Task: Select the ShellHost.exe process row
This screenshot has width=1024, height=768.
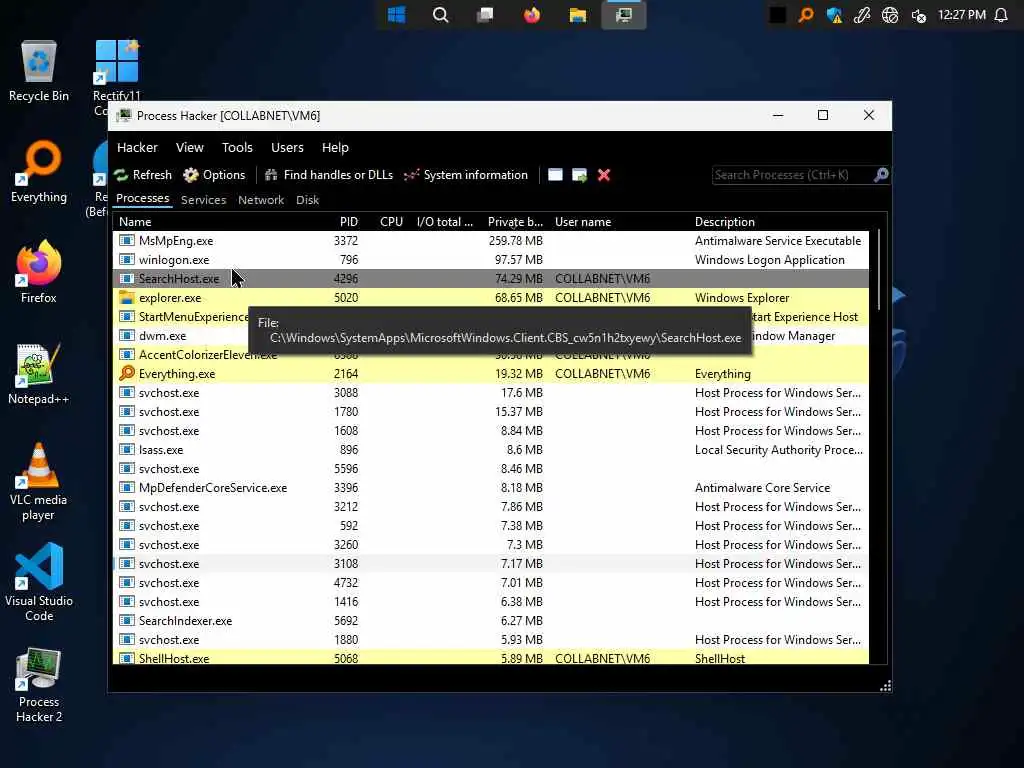Action: pyautogui.click(x=490, y=658)
